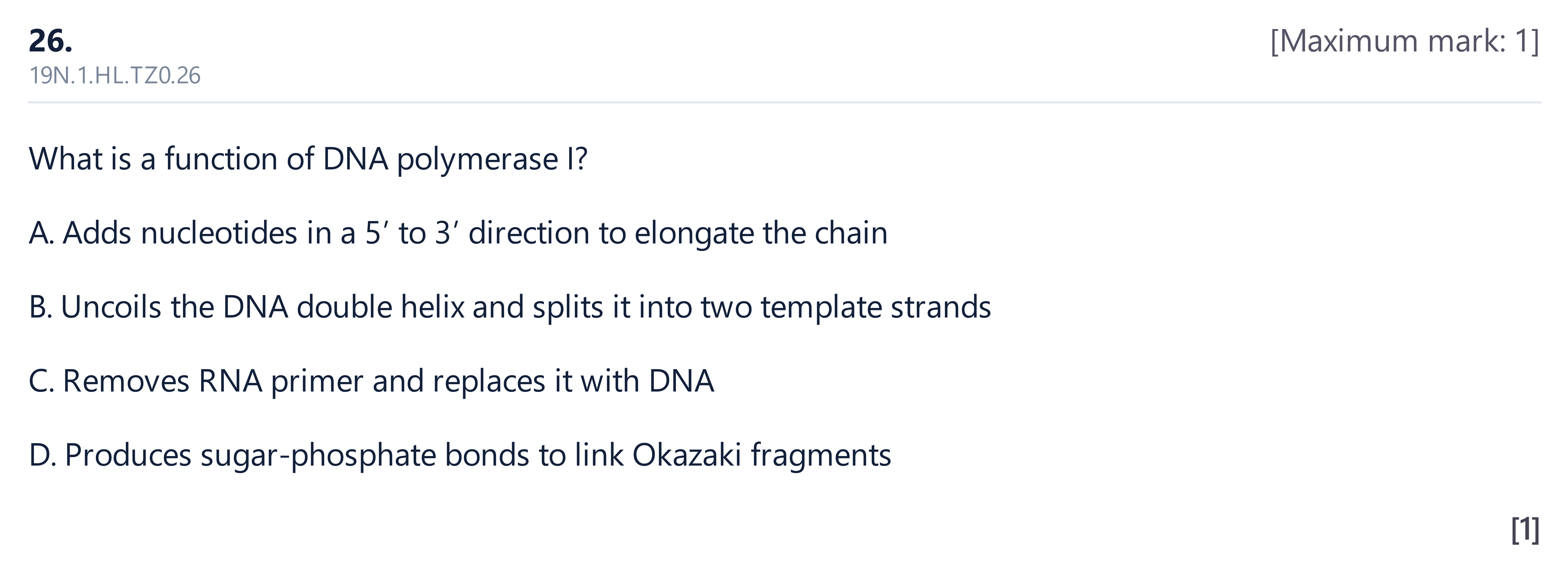Image resolution: width=1568 pixels, height=571 pixels.
Task: Click the bold question number 26
Action: [x=50, y=41]
